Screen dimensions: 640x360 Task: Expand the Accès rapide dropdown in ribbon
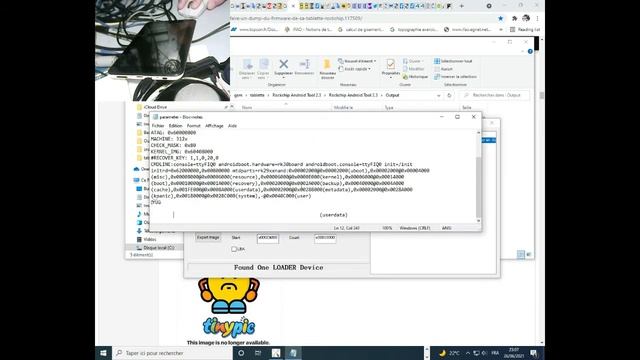(x=369, y=69)
